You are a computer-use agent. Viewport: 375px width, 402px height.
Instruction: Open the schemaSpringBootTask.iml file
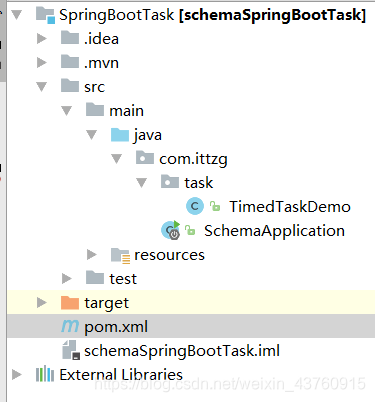point(182,351)
